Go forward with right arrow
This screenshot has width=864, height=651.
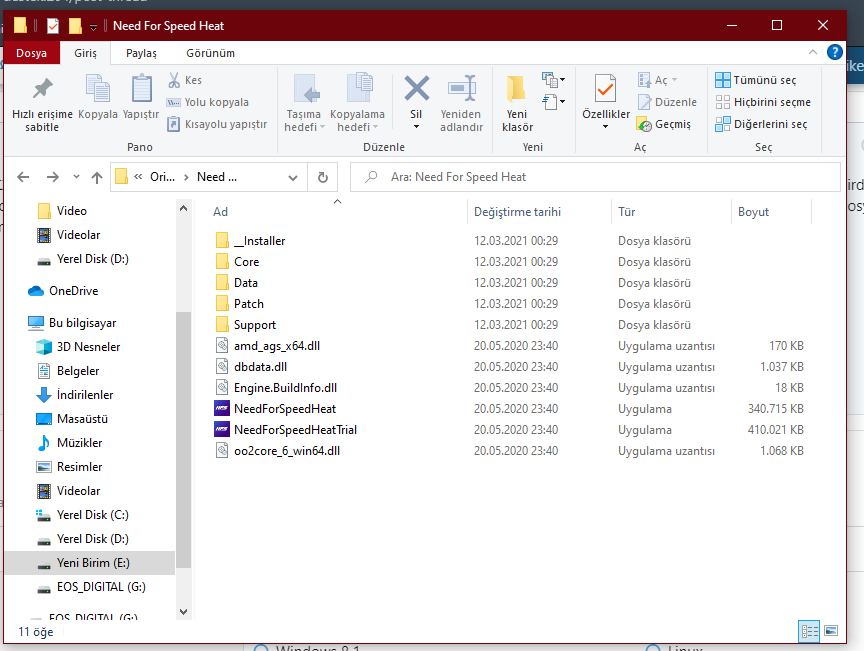[x=52, y=177]
